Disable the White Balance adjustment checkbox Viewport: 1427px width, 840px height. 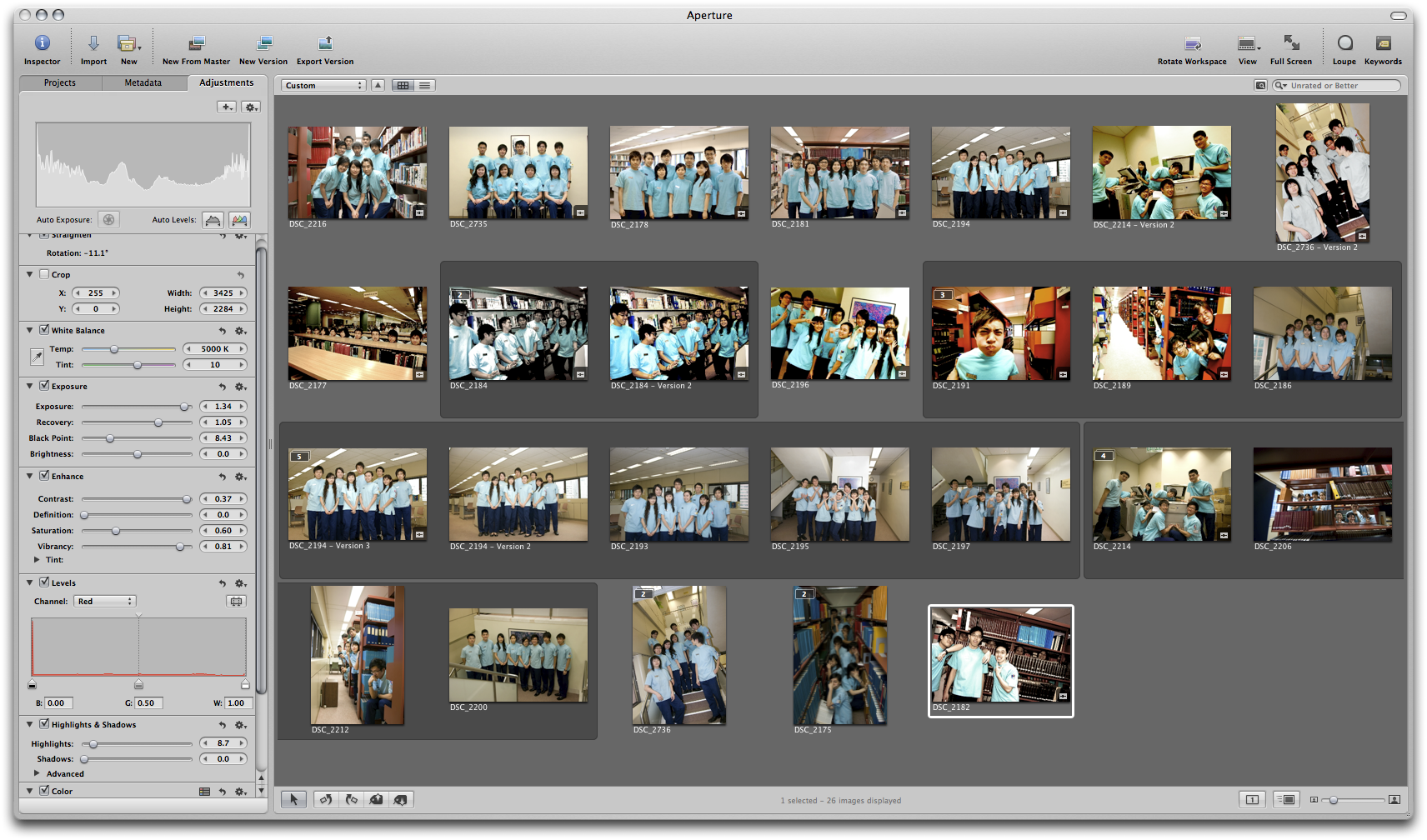point(44,330)
